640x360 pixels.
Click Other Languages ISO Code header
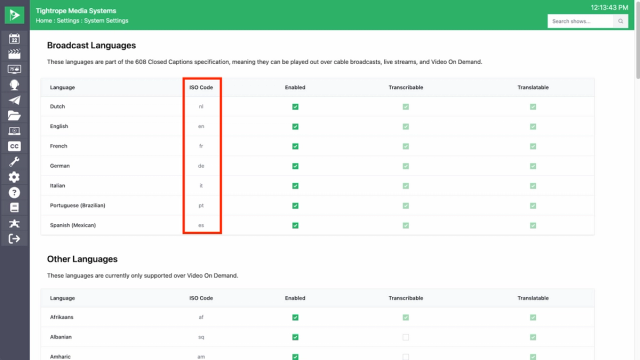click(x=201, y=298)
